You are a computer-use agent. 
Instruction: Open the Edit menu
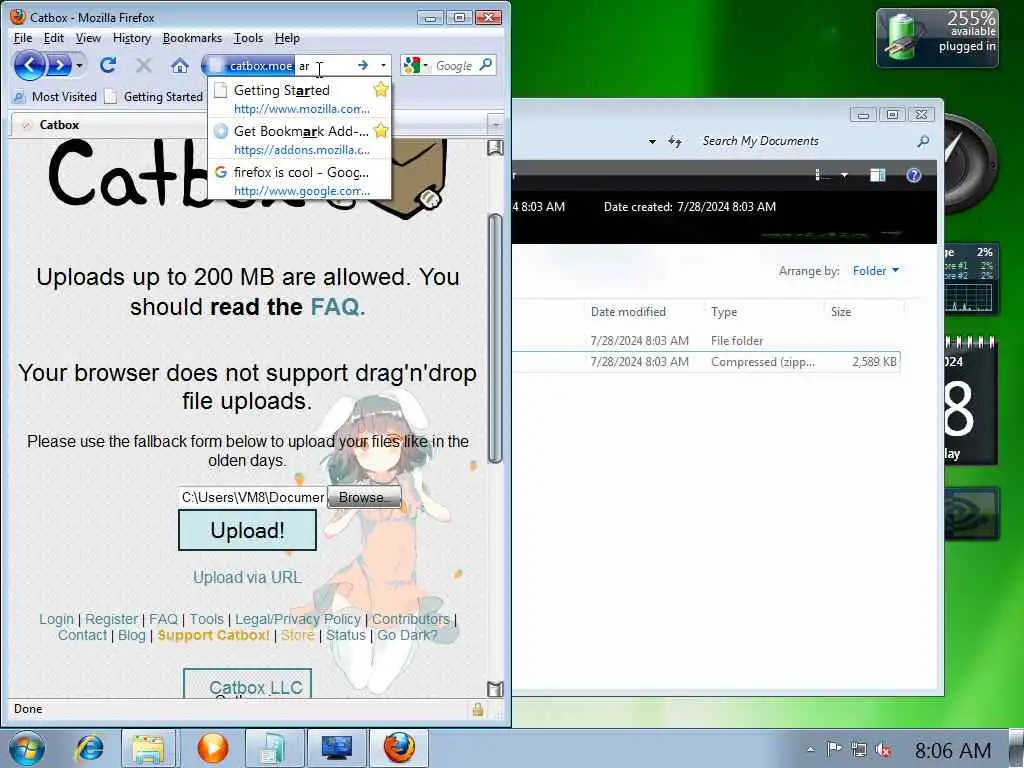[54, 38]
